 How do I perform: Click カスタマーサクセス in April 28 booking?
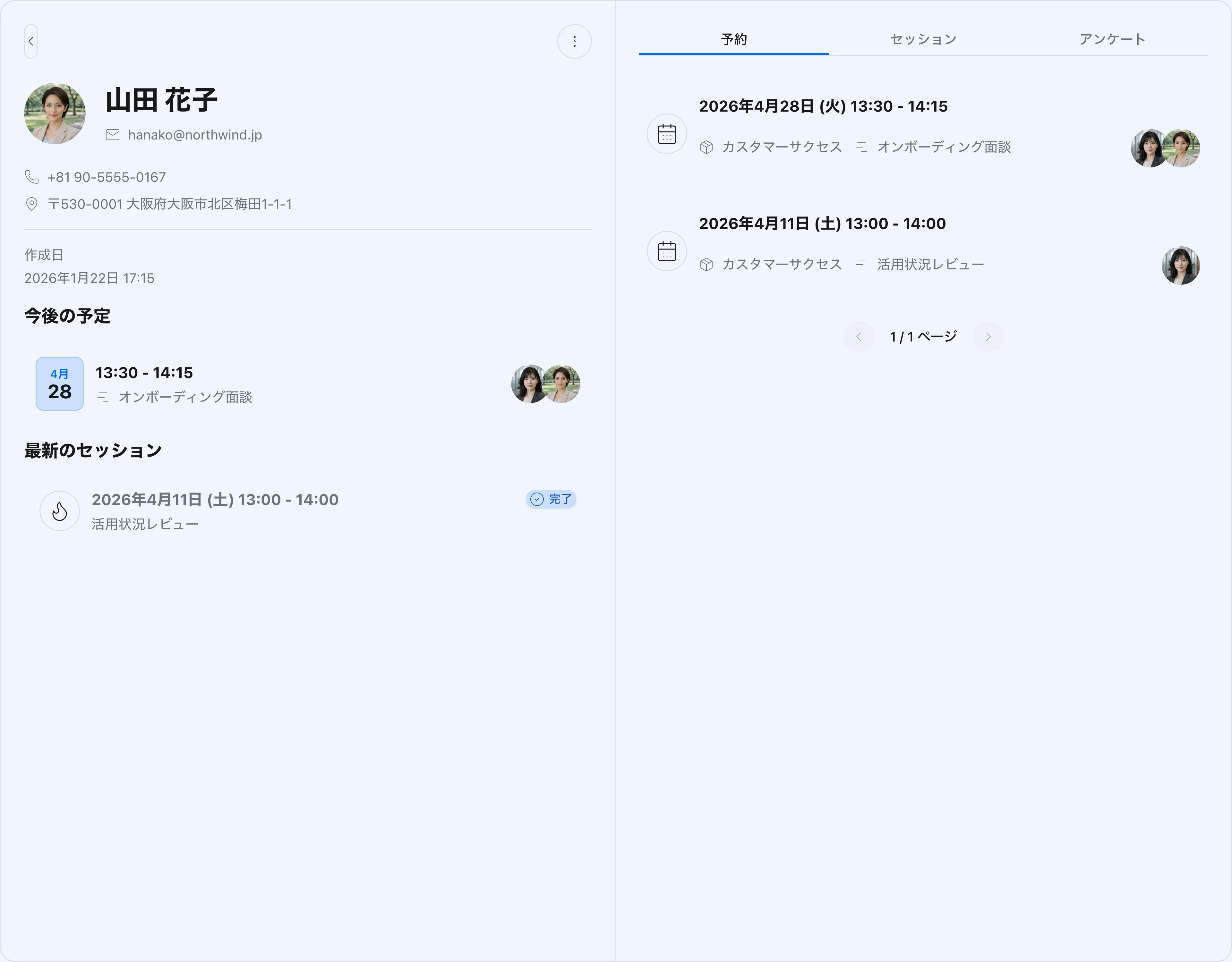click(x=782, y=147)
